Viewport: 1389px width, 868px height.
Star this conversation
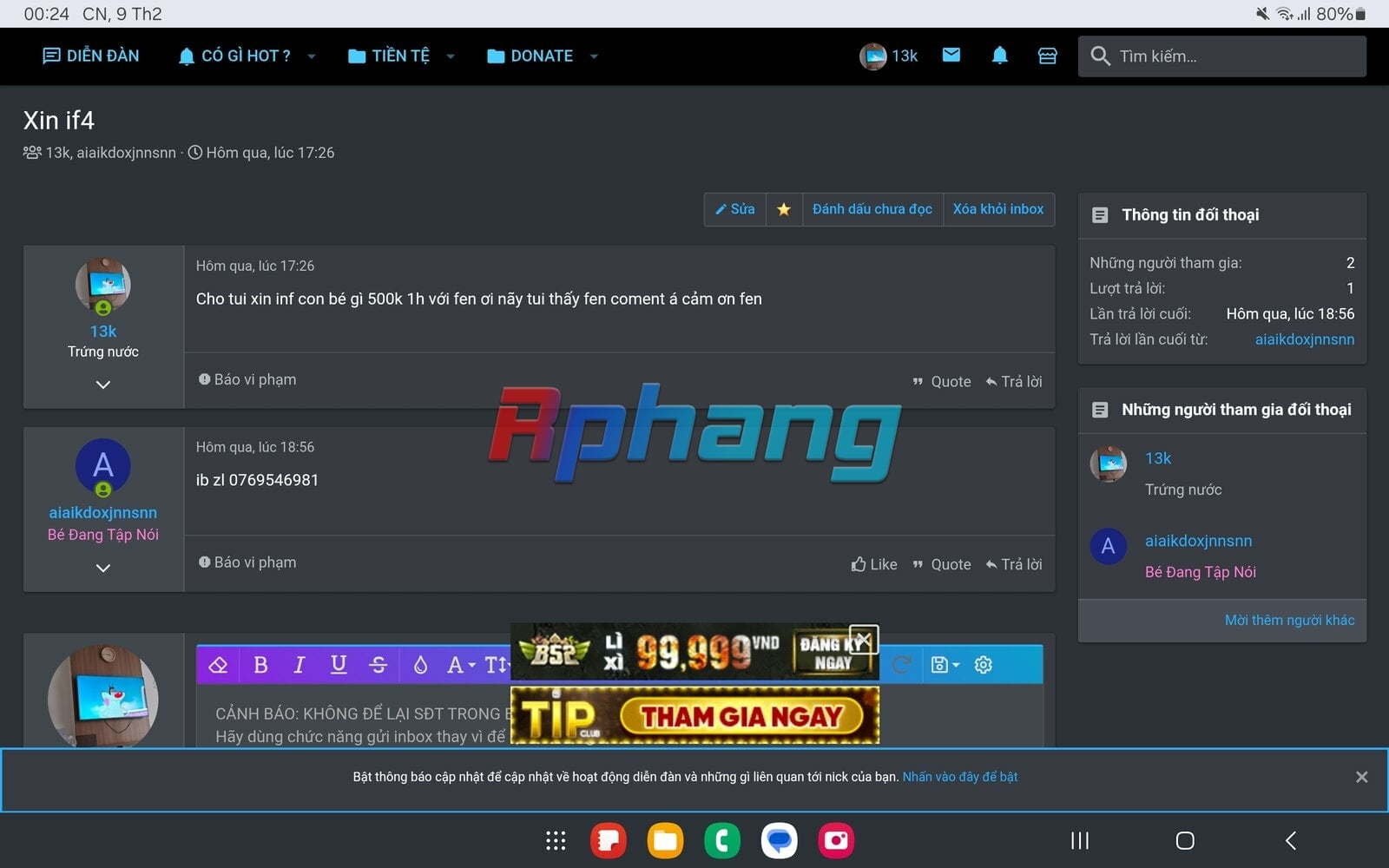tap(784, 209)
